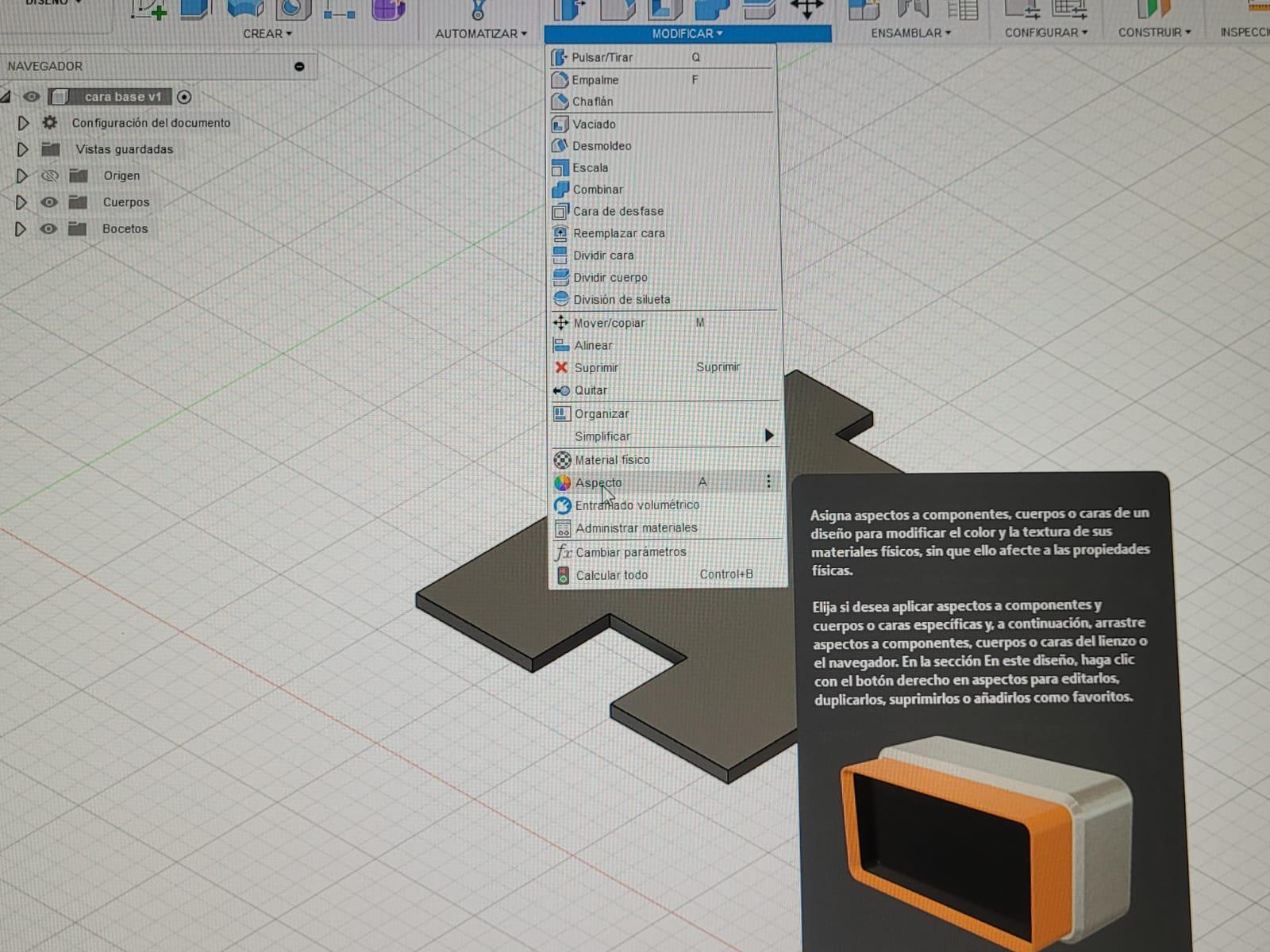Click the Organizar icon
1270x952 pixels.
point(562,413)
